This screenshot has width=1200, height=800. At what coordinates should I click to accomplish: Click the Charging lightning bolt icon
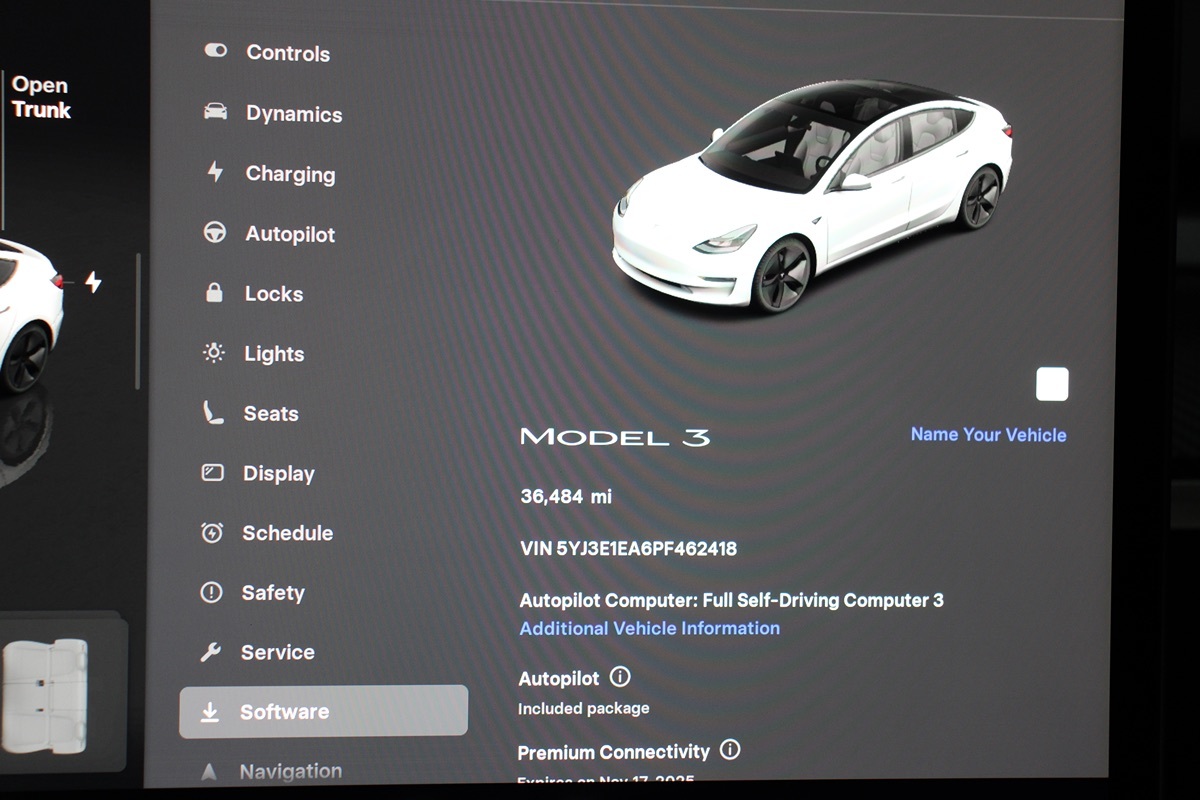coord(215,172)
